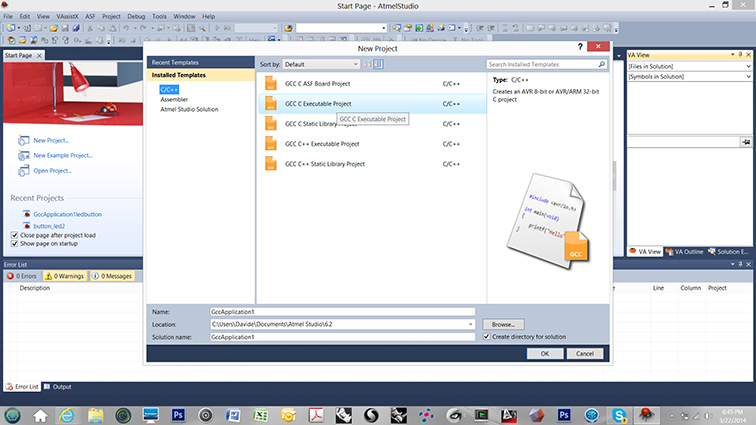Click the go button beside VA View search field
Image resolution: width=756 pixels, height=425 pixels.
click(746, 142)
